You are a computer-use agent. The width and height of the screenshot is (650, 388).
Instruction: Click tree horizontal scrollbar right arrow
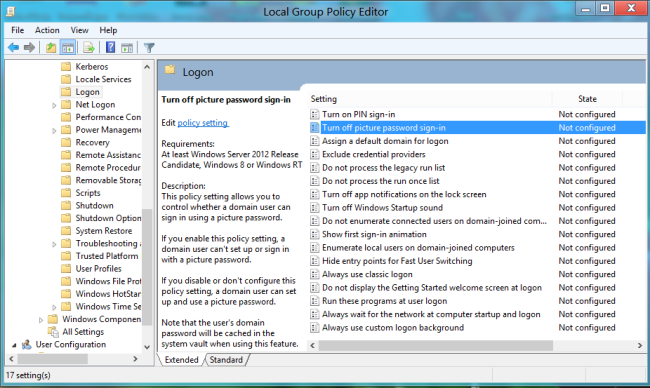pos(136,359)
